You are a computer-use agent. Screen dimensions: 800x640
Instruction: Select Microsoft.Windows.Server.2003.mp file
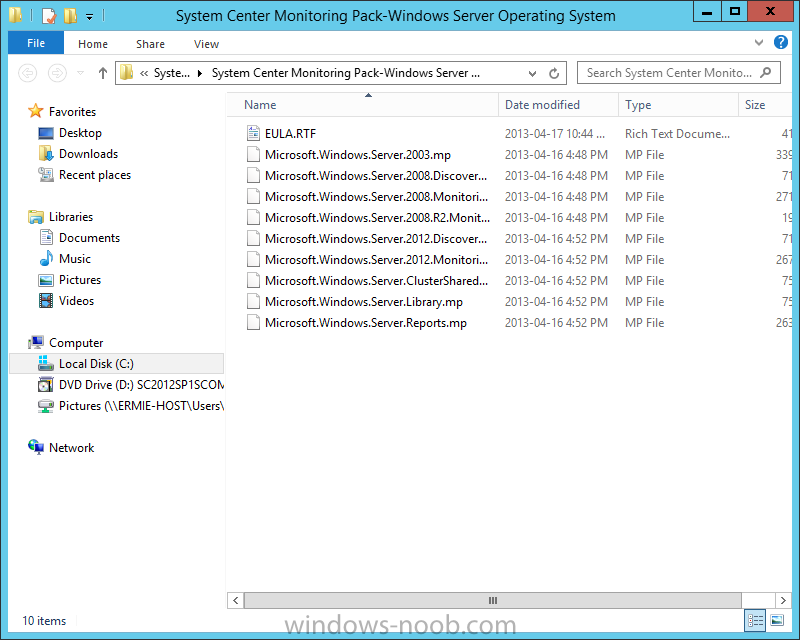358,154
